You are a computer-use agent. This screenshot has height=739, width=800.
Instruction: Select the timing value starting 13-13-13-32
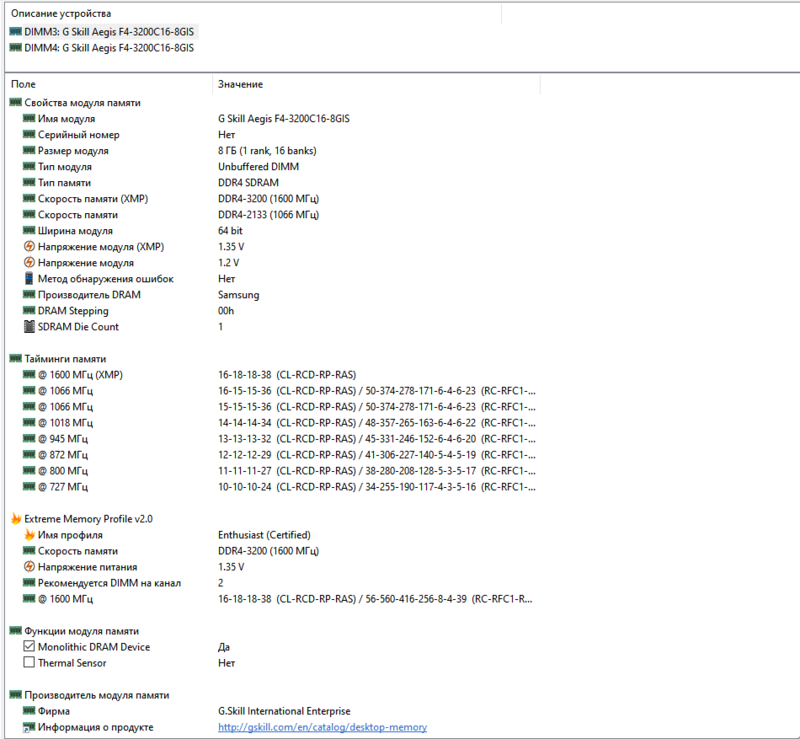377,439
